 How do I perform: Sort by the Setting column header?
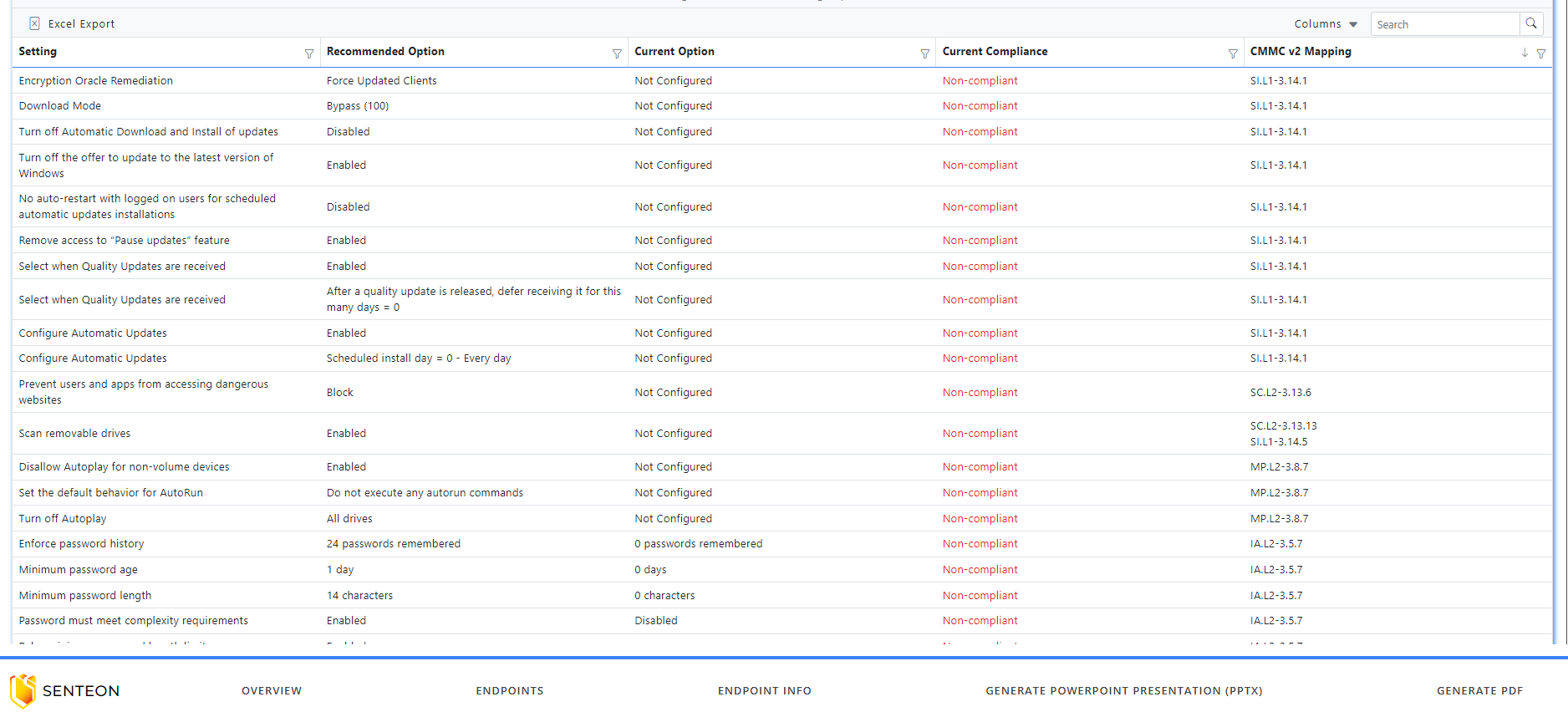tap(38, 52)
